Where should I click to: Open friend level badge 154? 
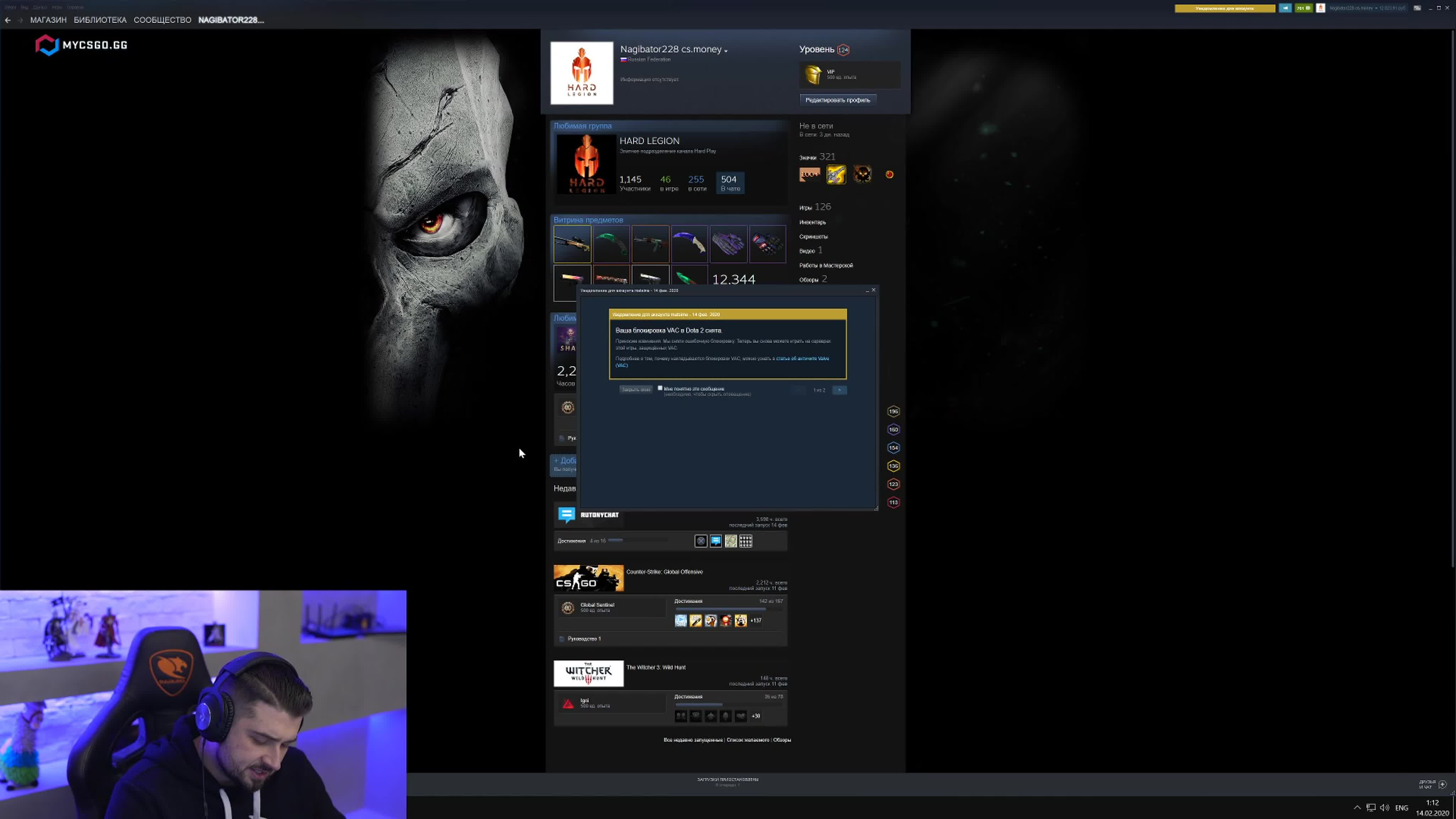point(893,448)
